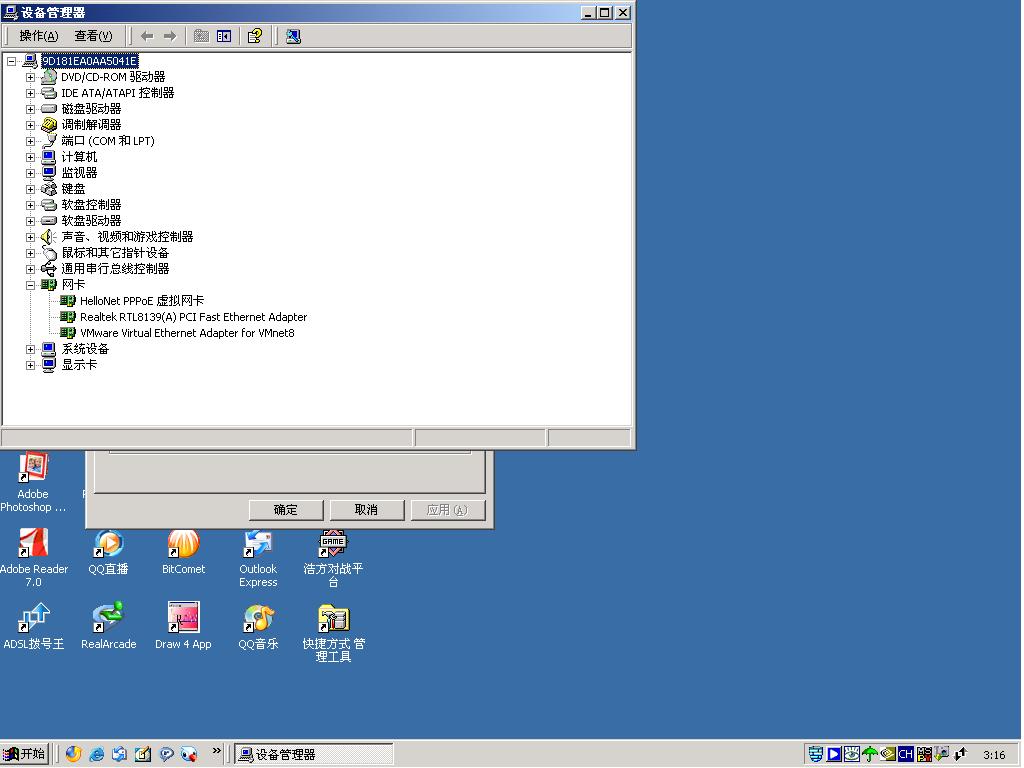This screenshot has height=768, width=1024.
Task: Open 浩方对战平台 desktop shortcut
Action: pos(333,558)
